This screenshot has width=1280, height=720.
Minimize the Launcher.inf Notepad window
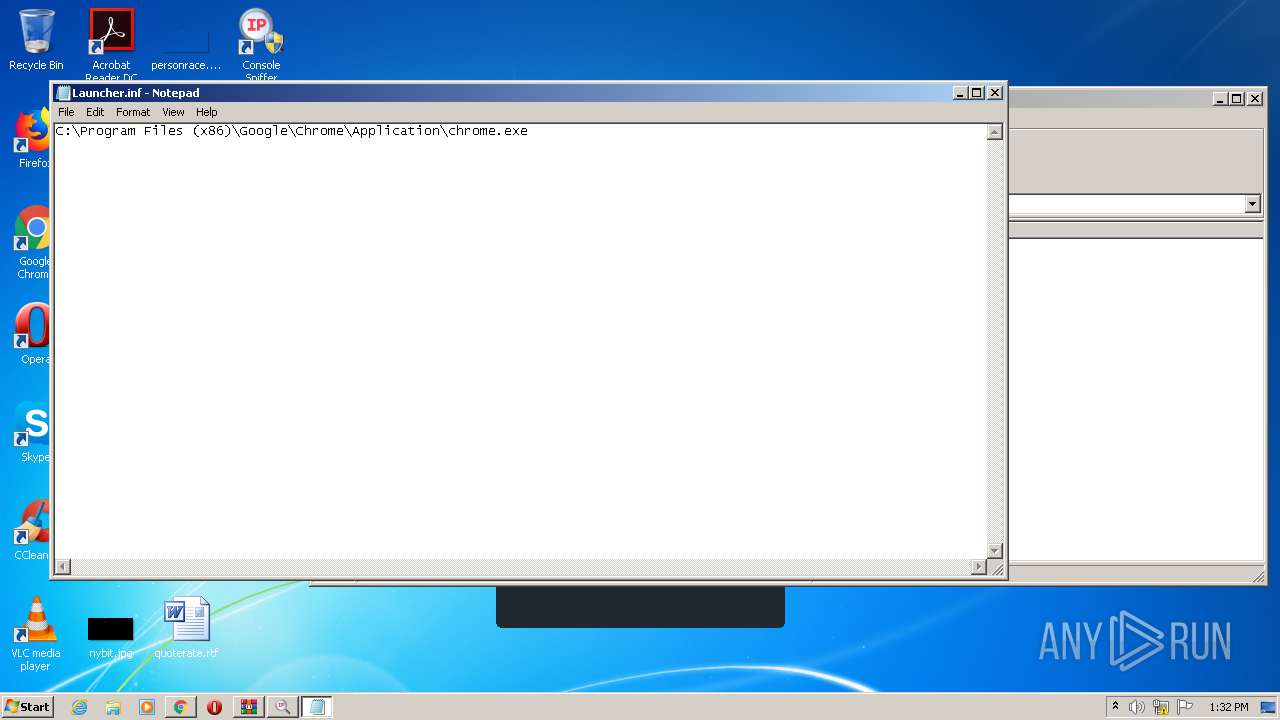[x=960, y=93]
